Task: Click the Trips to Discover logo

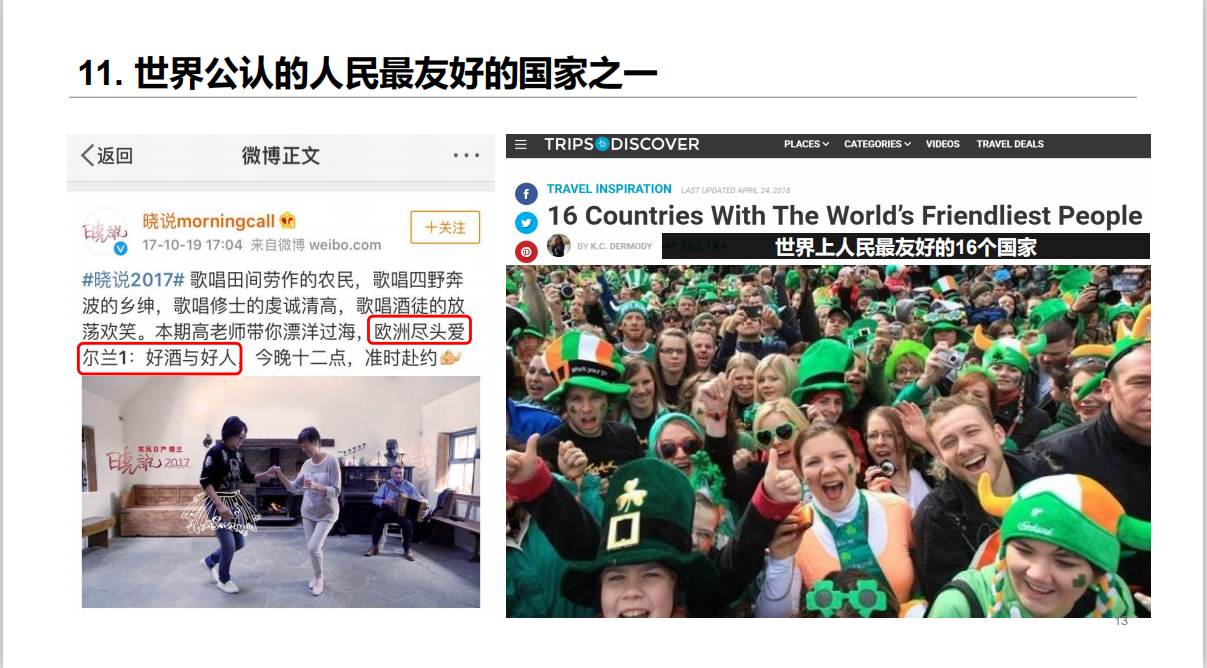Action: 621,145
